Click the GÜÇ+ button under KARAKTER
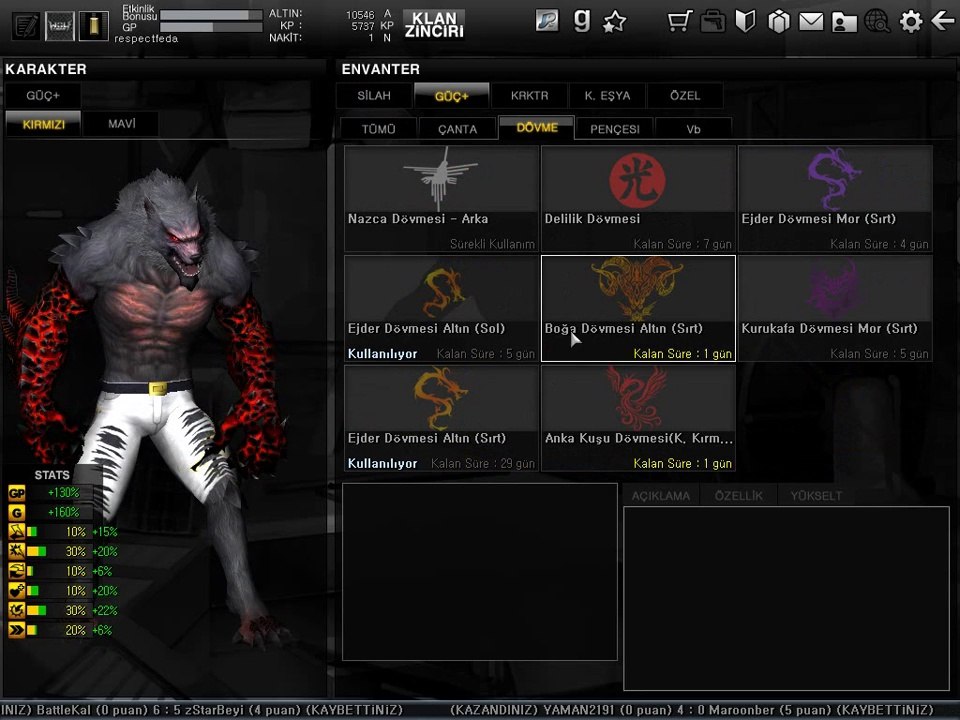Image resolution: width=960 pixels, height=720 pixels. (x=43, y=96)
